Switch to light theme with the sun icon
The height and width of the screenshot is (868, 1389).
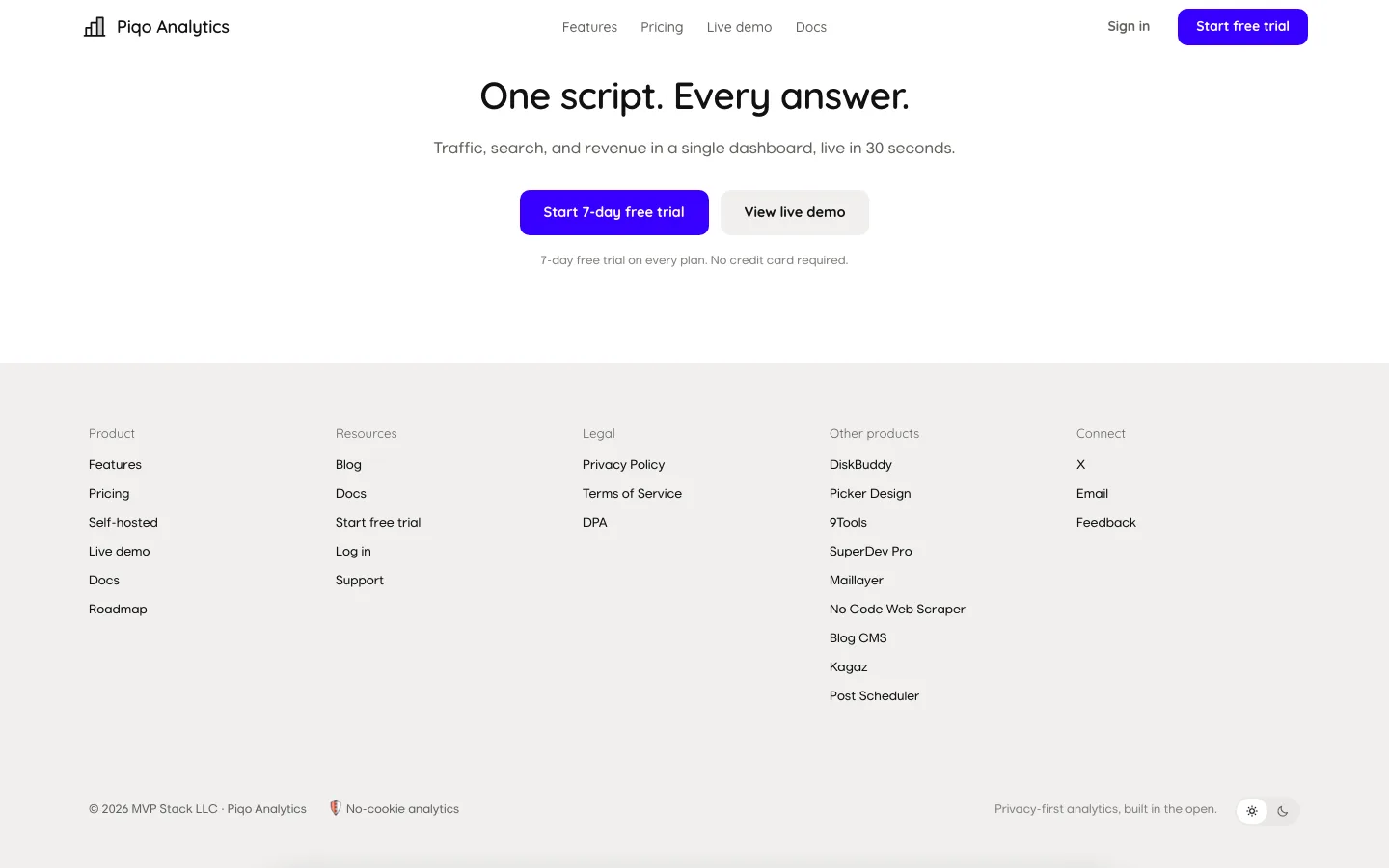coord(1252,811)
